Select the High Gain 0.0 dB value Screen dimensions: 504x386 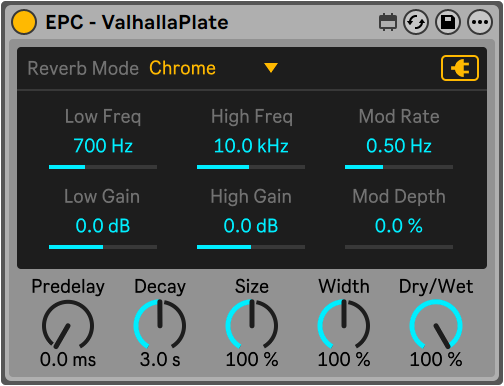click(251, 226)
